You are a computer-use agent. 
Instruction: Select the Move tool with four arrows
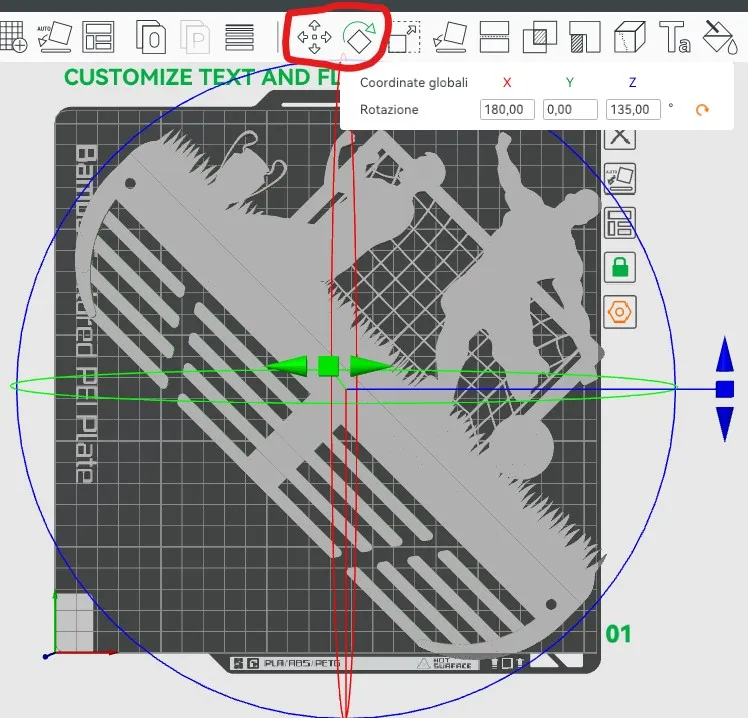[x=314, y=37]
